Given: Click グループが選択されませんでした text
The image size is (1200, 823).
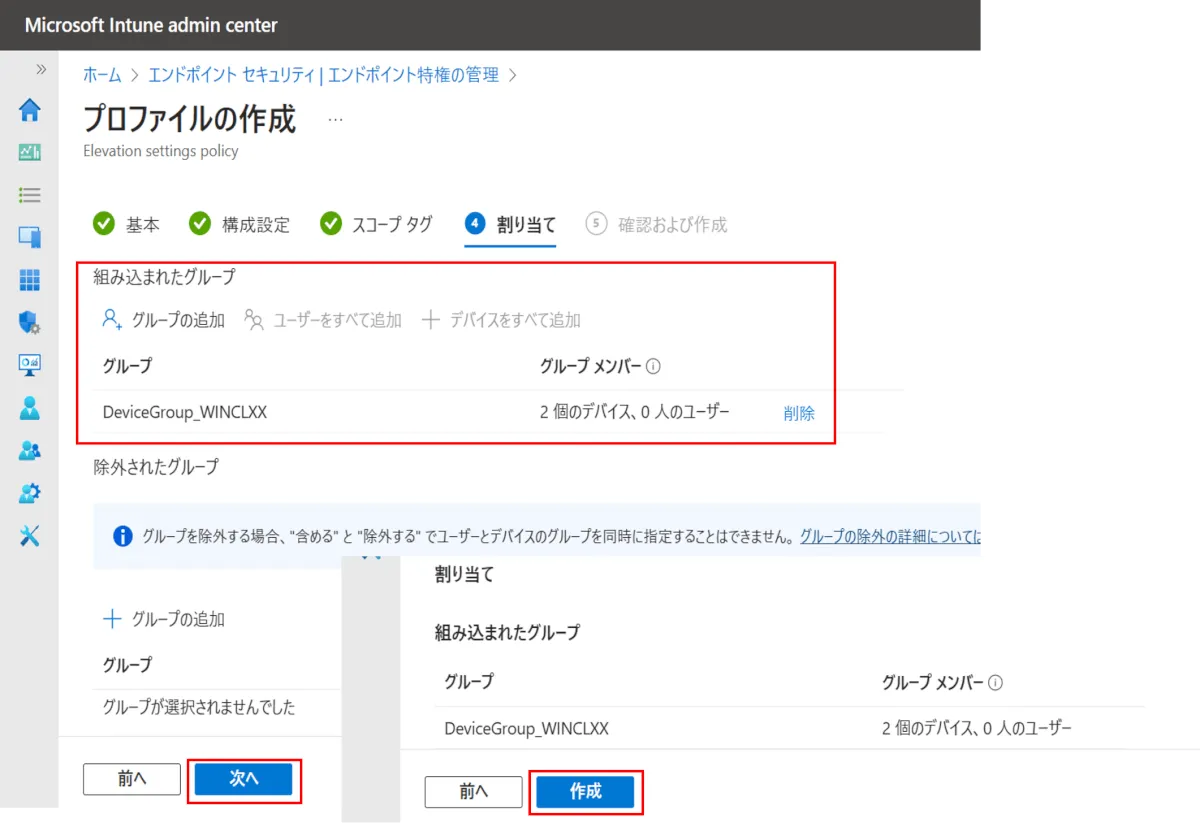Looking at the screenshot, I should pyautogui.click(x=199, y=707).
